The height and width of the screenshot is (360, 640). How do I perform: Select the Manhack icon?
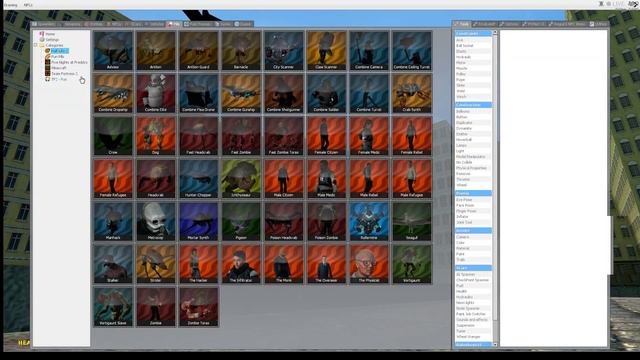[113, 221]
